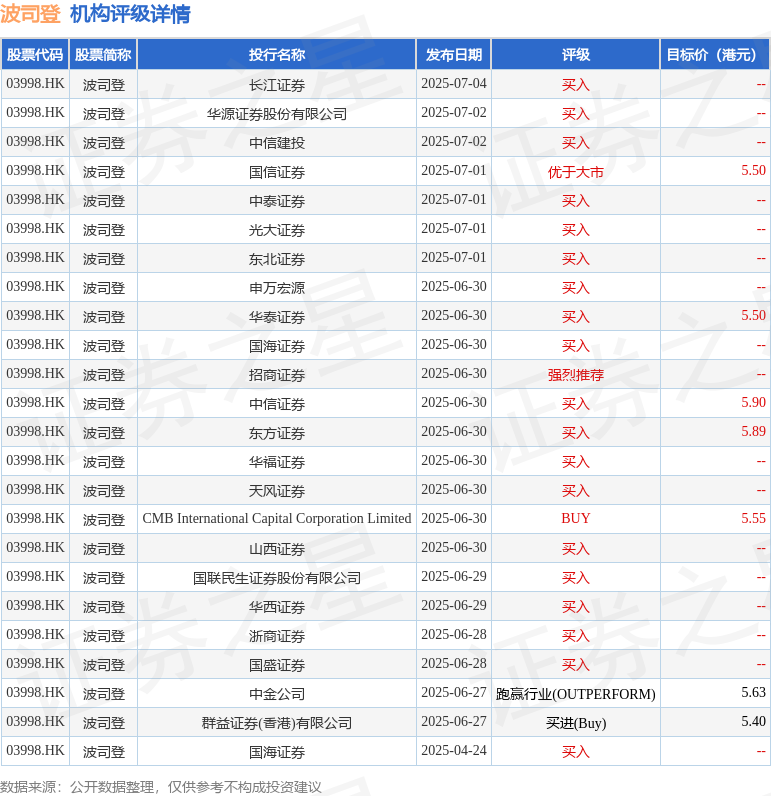
Task: Select the 华源证券股份有限公司 cell
Action: click(277, 113)
